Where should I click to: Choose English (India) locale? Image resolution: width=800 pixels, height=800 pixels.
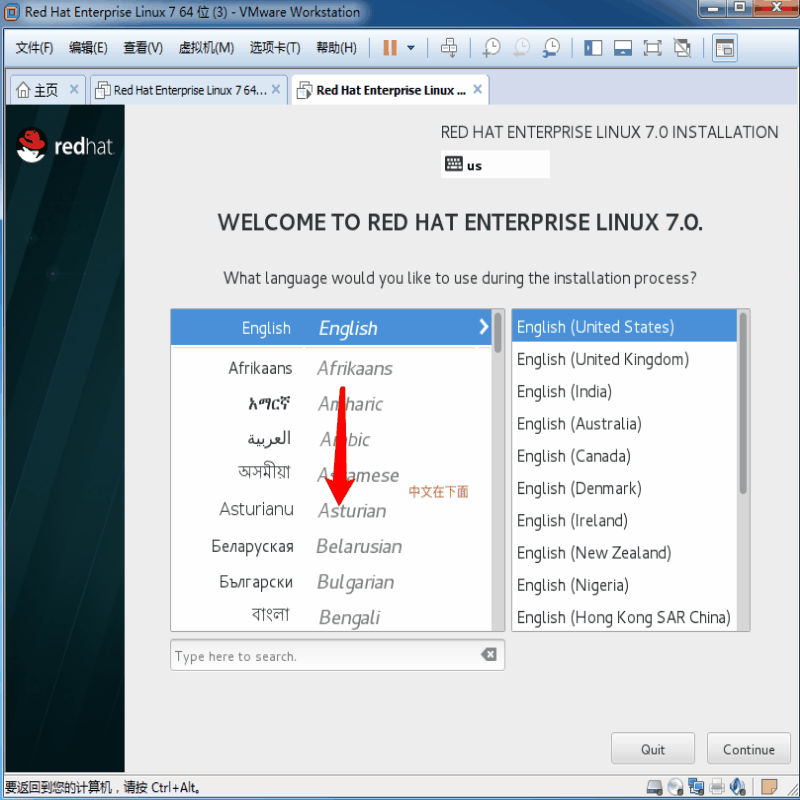[x=624, y=391]
